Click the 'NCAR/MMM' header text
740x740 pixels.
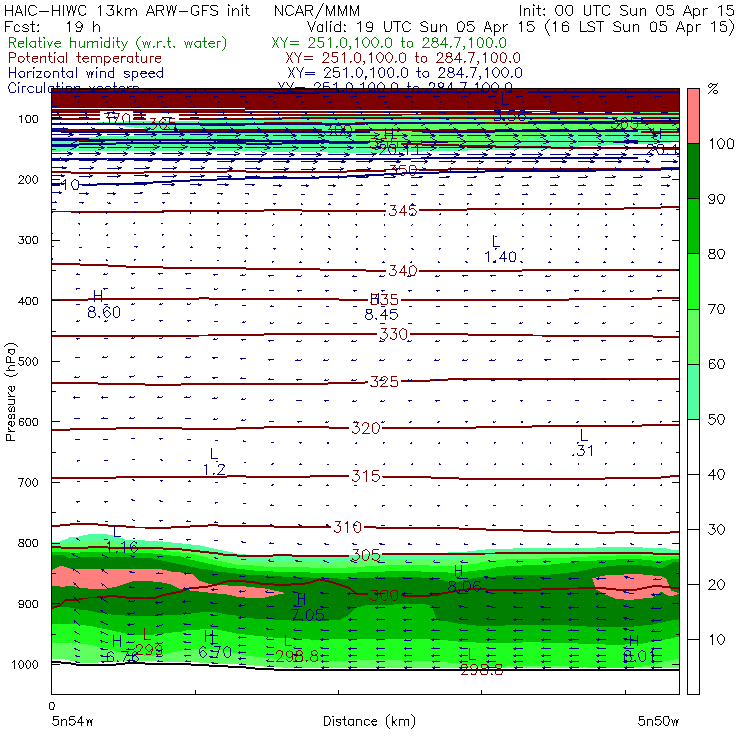317,10
